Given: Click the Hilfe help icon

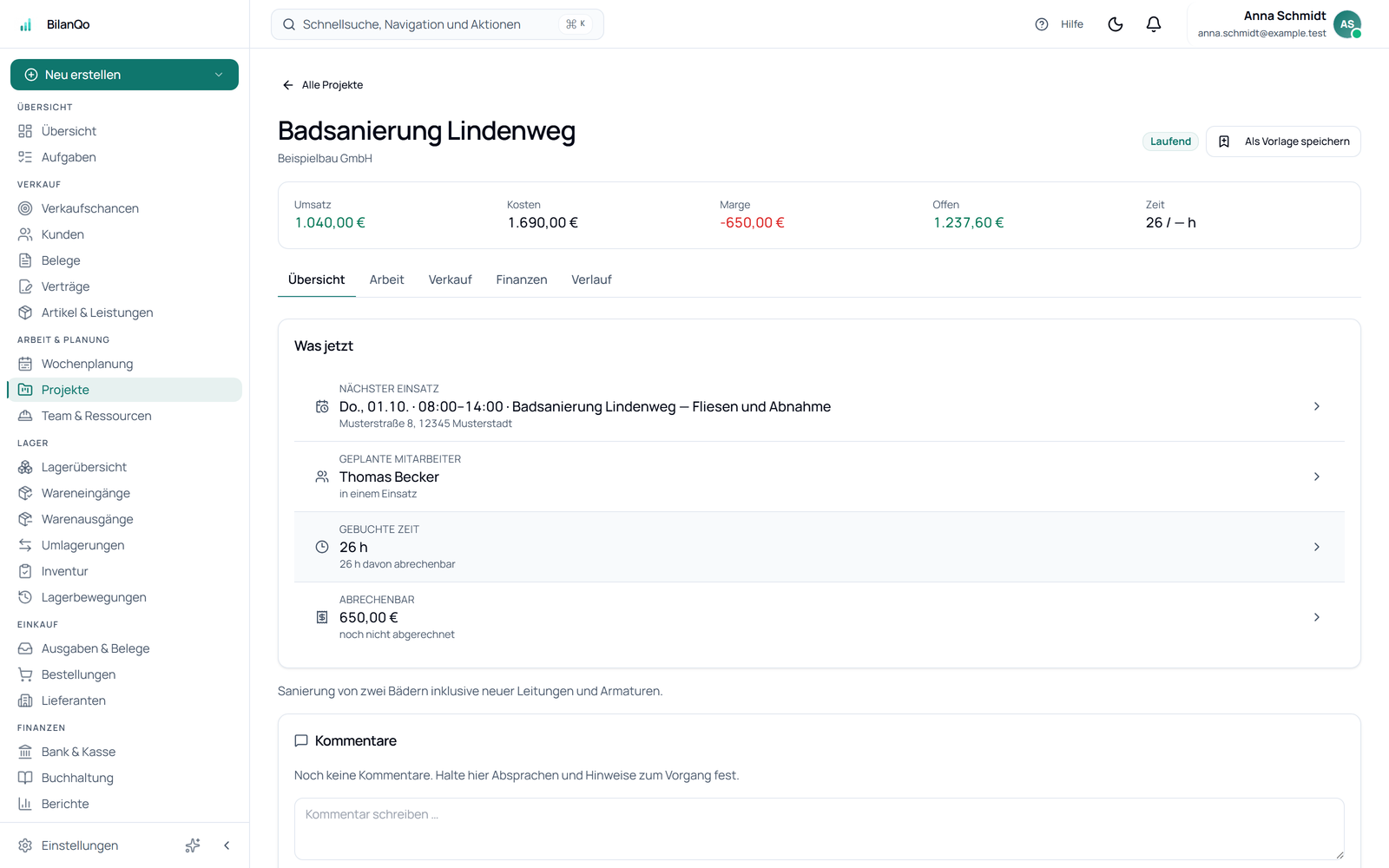Looking at the screenshot, I should (x=1042, y=24).
